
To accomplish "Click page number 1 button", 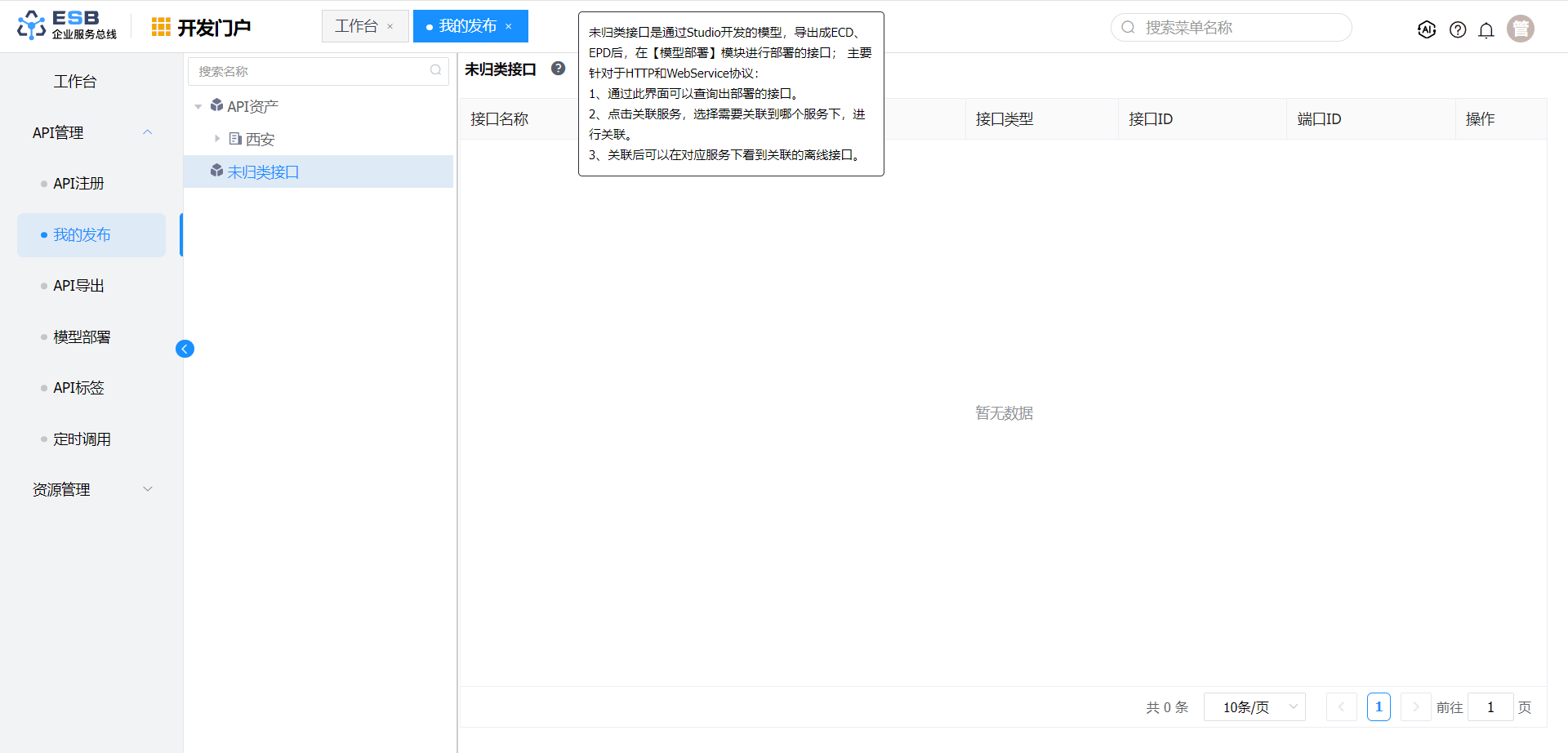I will point(1379,707).
